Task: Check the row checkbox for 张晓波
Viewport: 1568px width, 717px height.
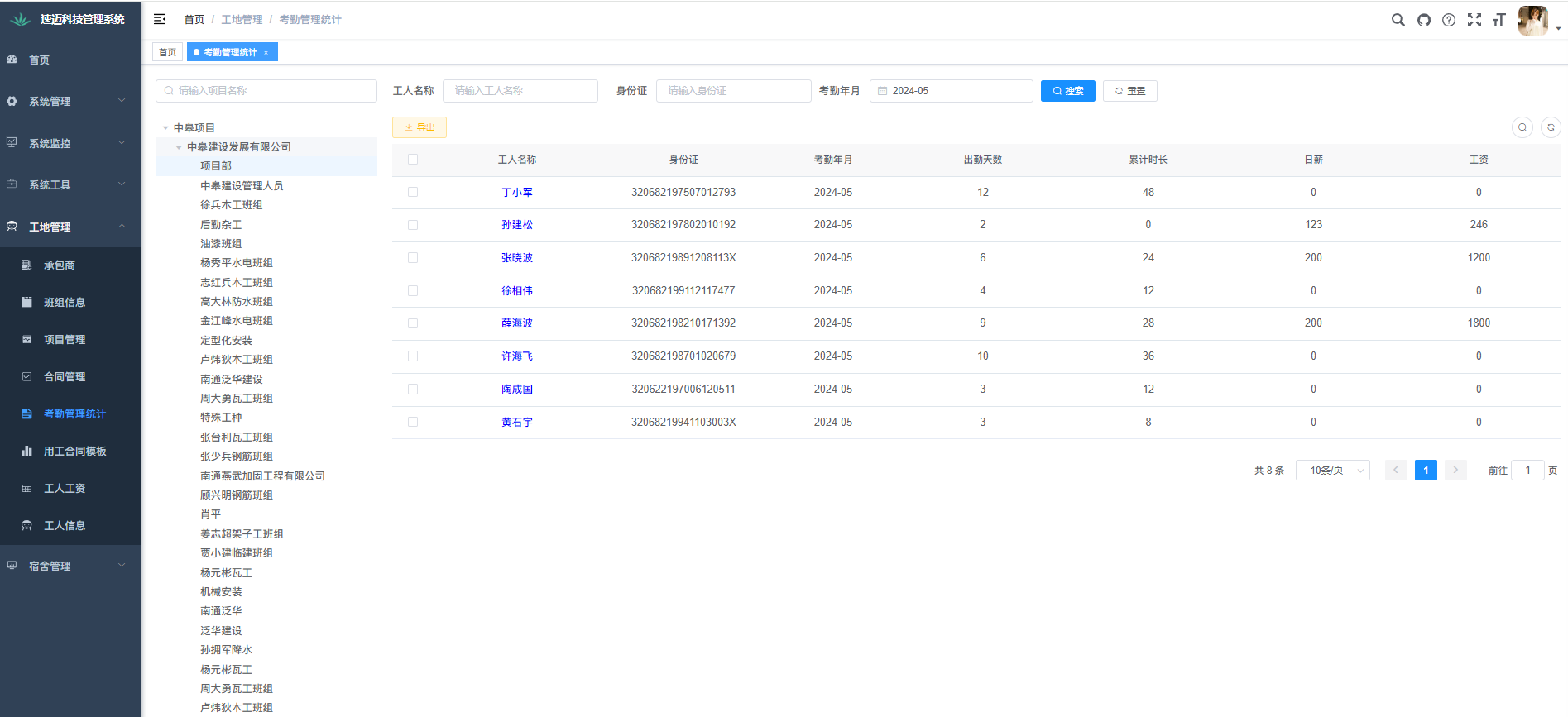Action: 413,258
